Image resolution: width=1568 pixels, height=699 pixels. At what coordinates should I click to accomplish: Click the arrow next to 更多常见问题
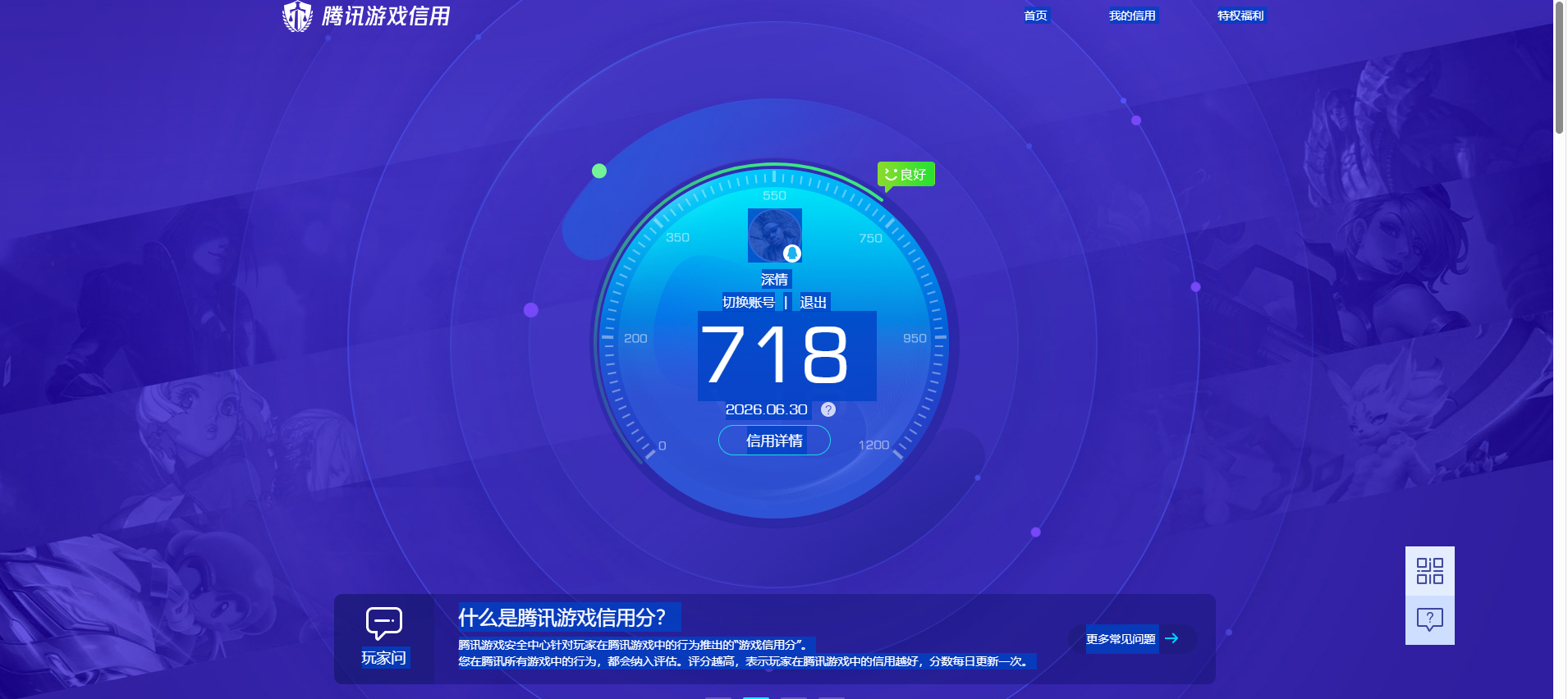(x=1172, y=638)
